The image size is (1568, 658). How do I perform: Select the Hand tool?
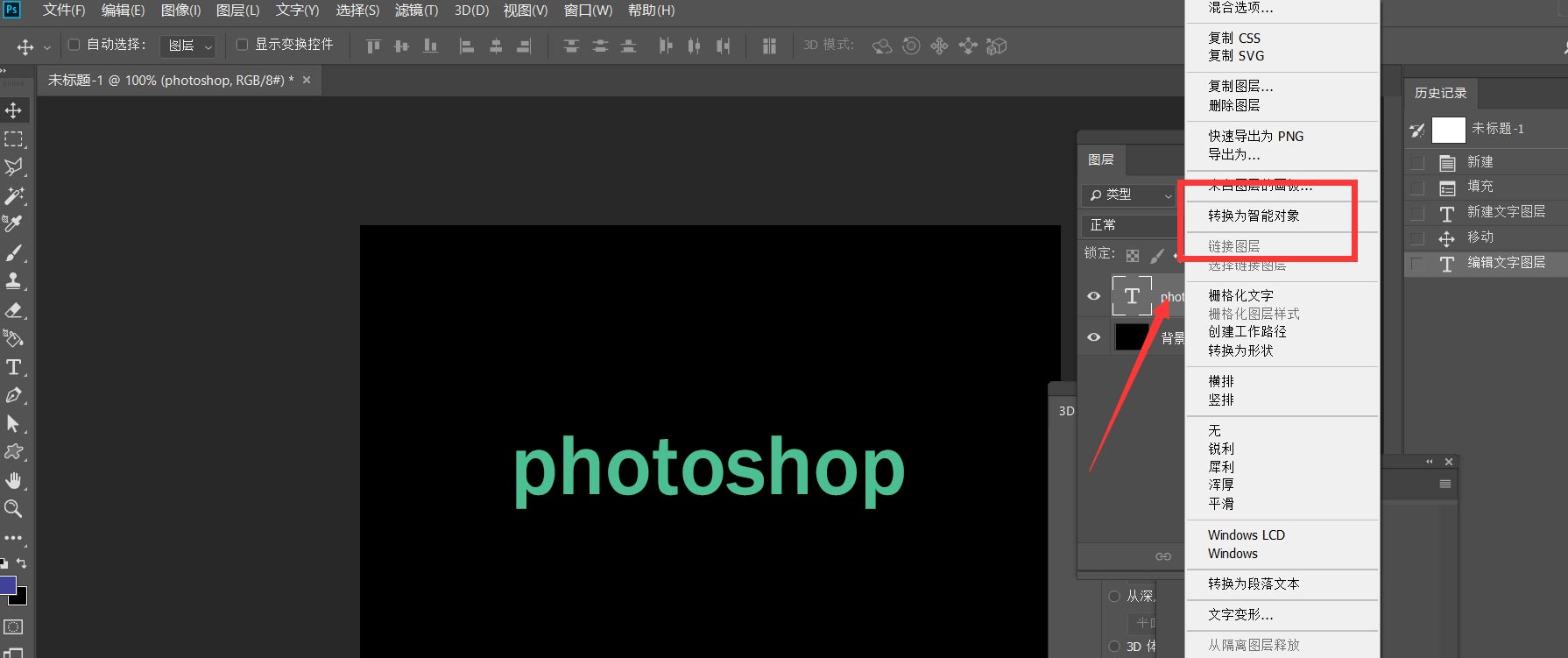coord(14,480)
